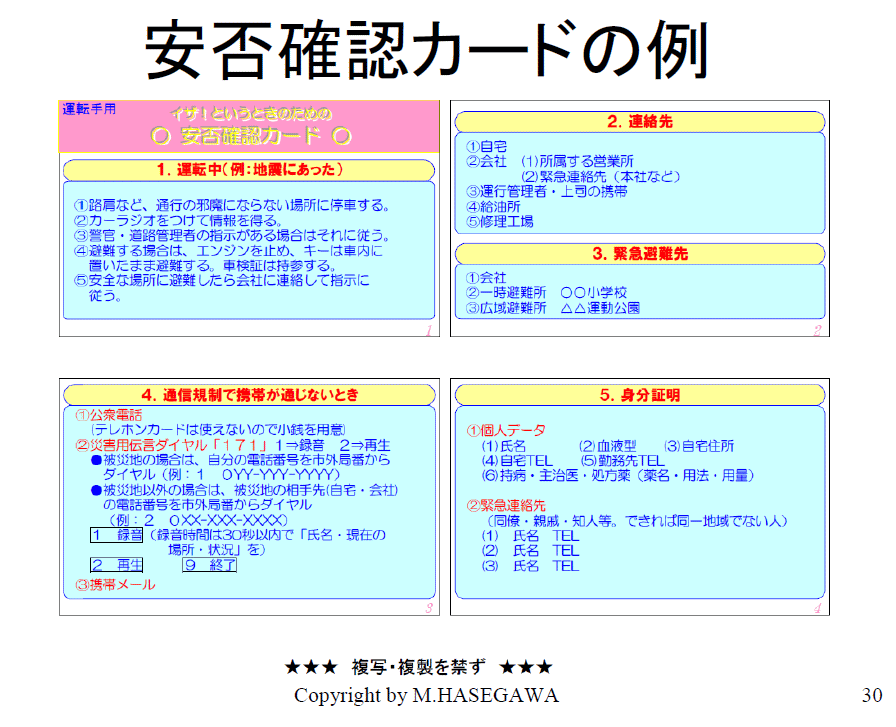Click the 4. 通信規制で携帯が通じないとき heading

249,395
